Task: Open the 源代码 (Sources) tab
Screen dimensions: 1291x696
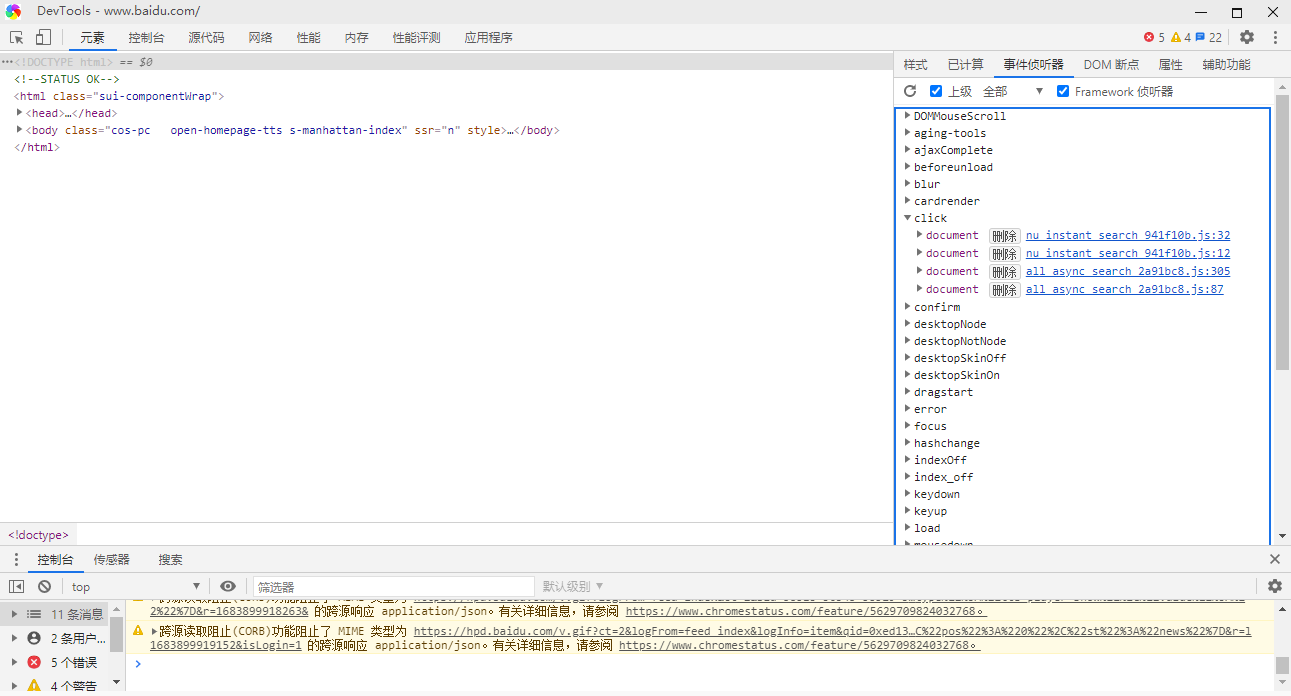Action: tap(206, 37)
